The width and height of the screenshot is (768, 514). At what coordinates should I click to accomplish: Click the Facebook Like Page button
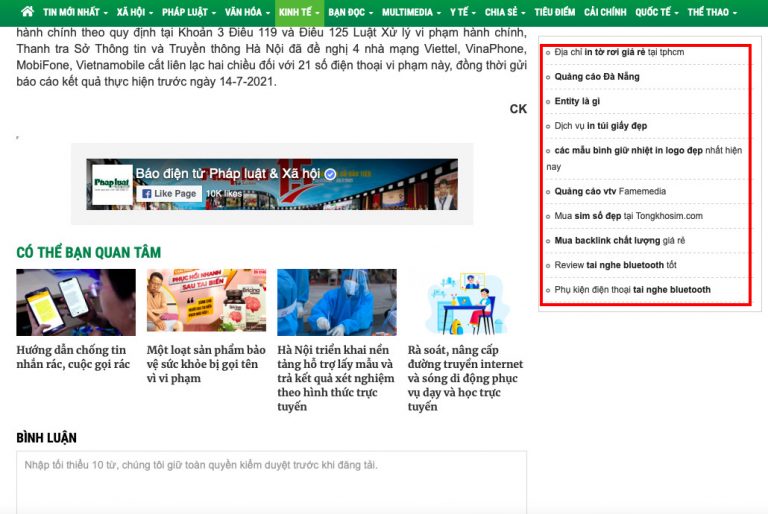(169, 194)
